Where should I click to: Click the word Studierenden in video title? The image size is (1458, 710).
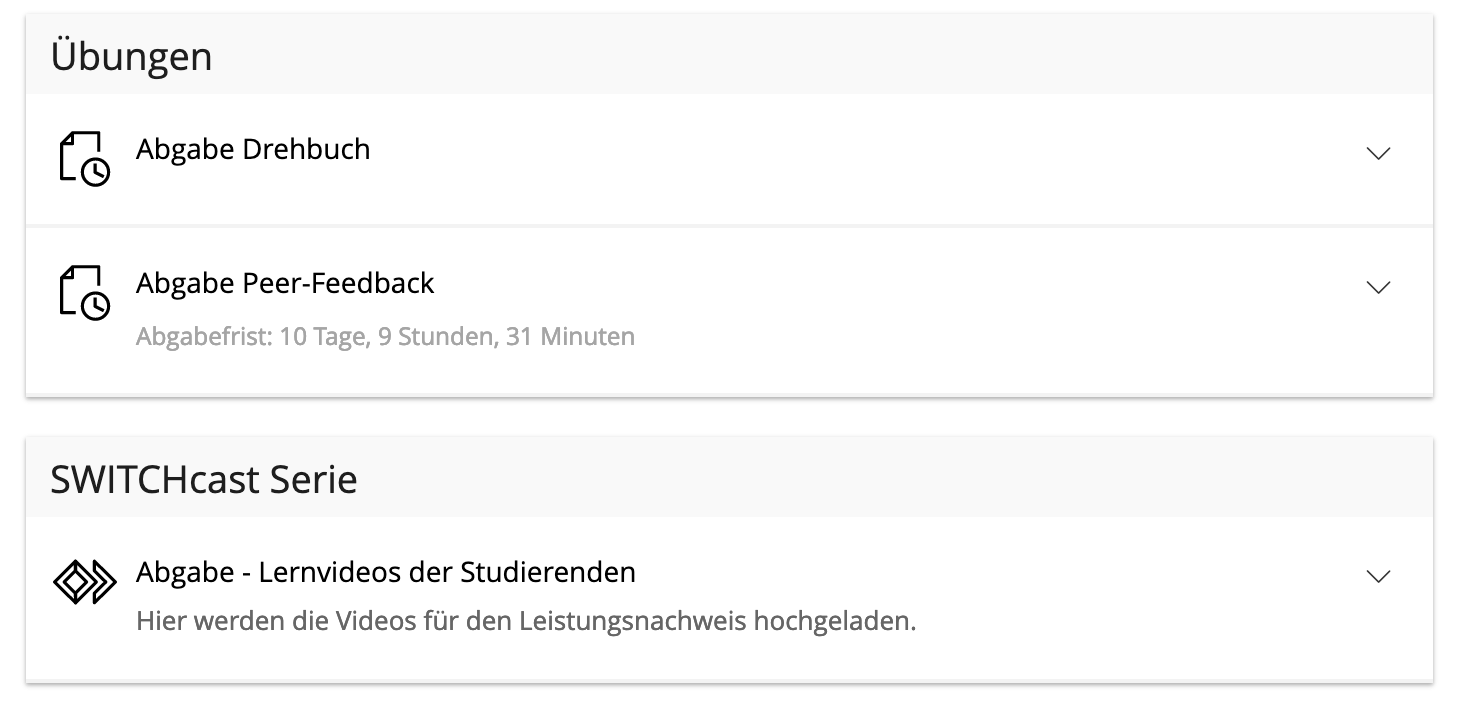pyautogui.click(x=547, y=572)
